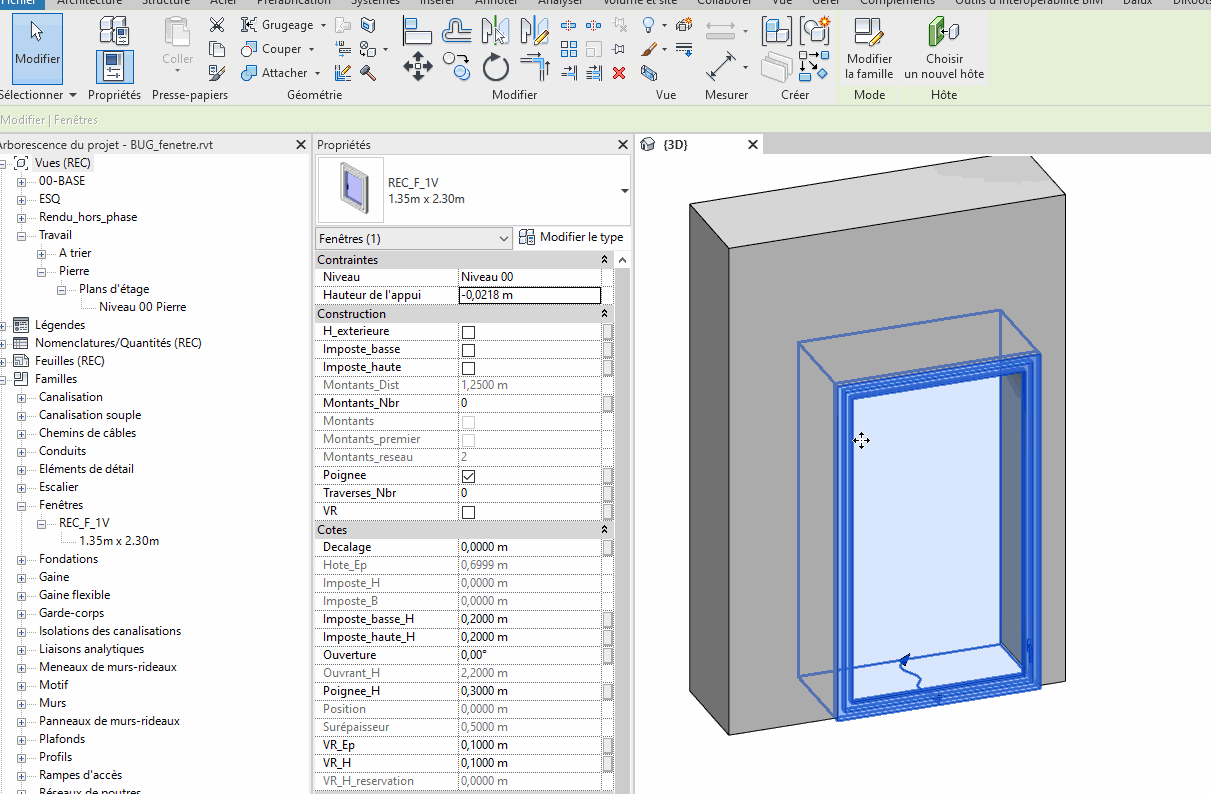Select the Rotation tool
Viewport: 1211px width, 794px height.
496,67
